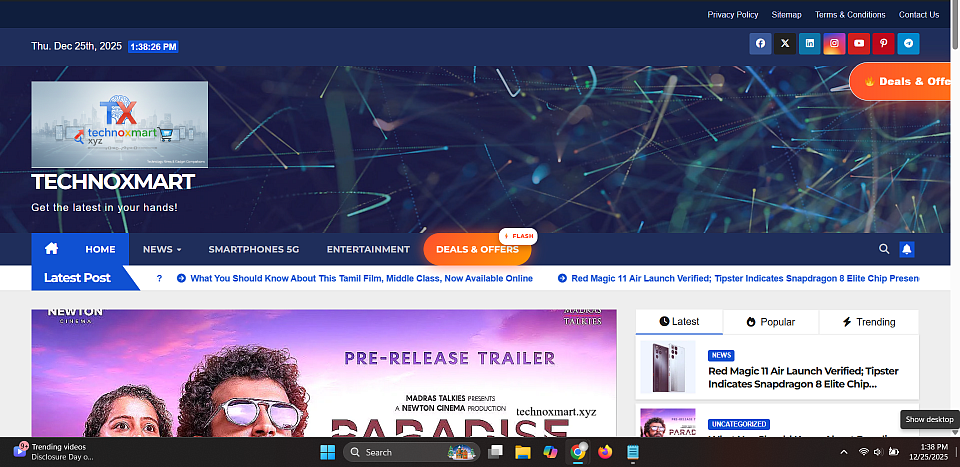The height and width of the screenshot is (467, 960).
Task: Expand the NEWS dropdown menu
Action: [162, 249]
